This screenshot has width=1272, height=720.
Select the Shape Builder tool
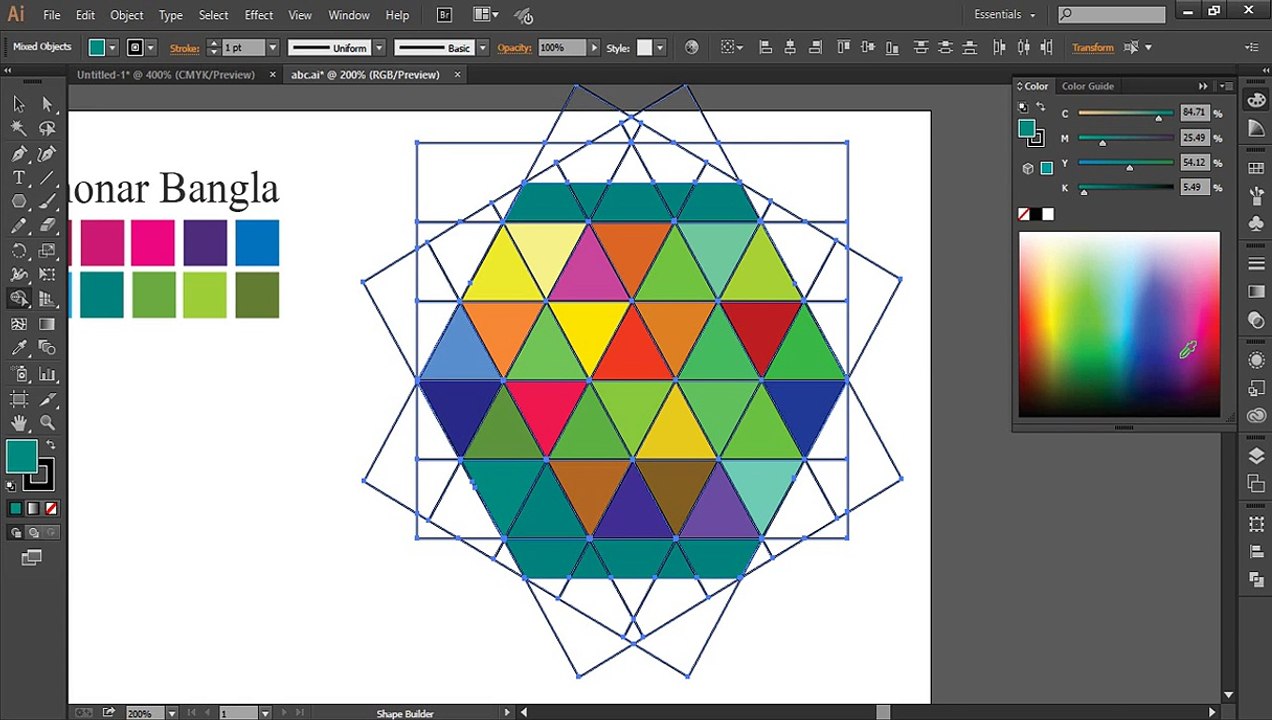[19, 299]
